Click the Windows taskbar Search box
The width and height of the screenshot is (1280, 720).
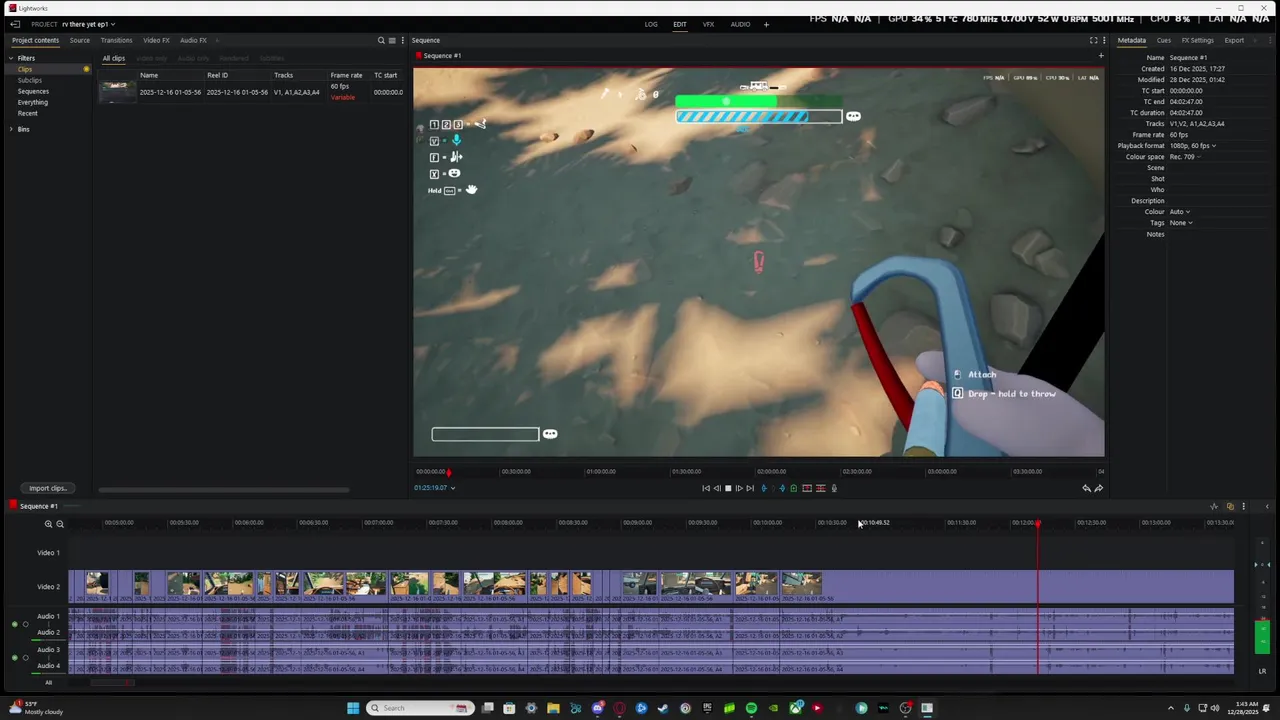[x=420, y=708]
